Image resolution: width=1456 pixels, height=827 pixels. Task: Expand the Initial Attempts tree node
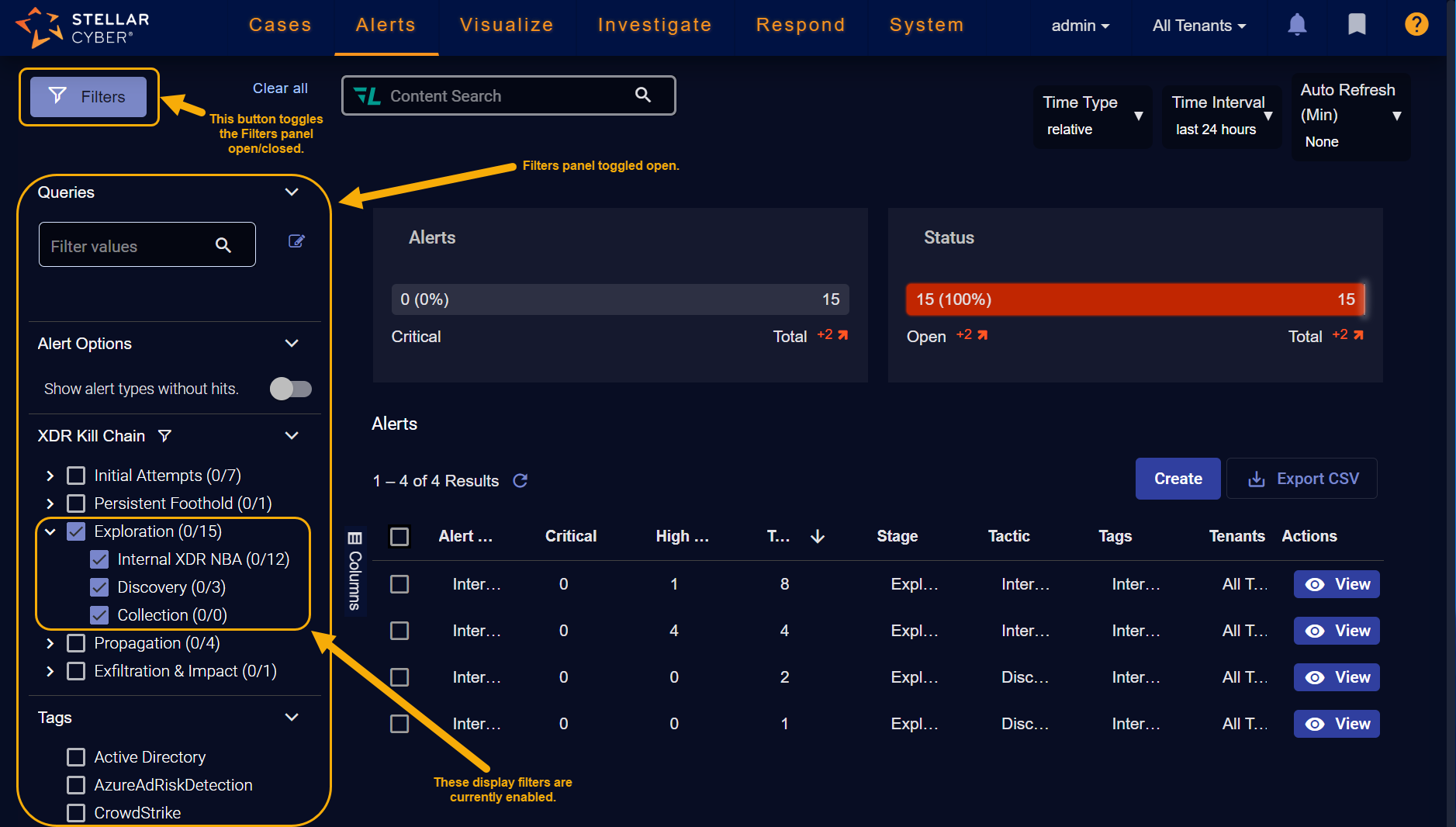pyautogui.click(x=50, y=476)
